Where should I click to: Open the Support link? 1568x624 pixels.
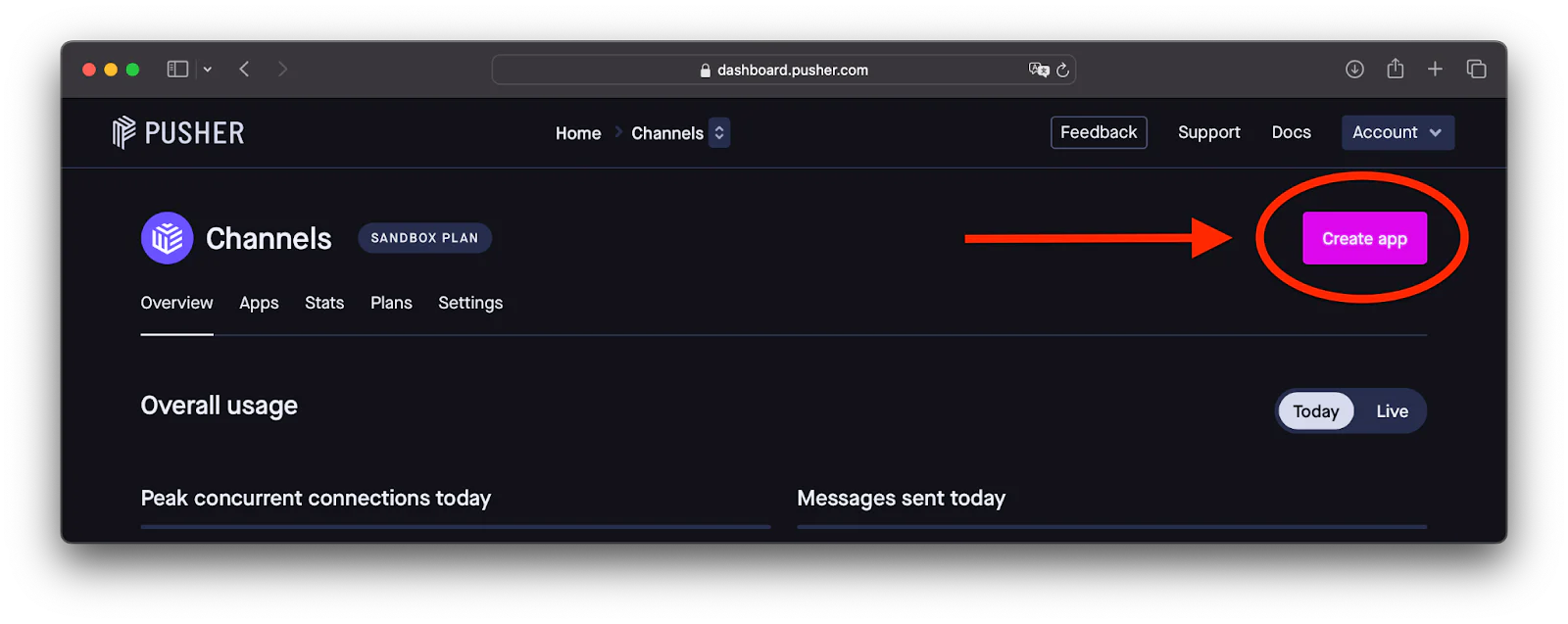1208,132
